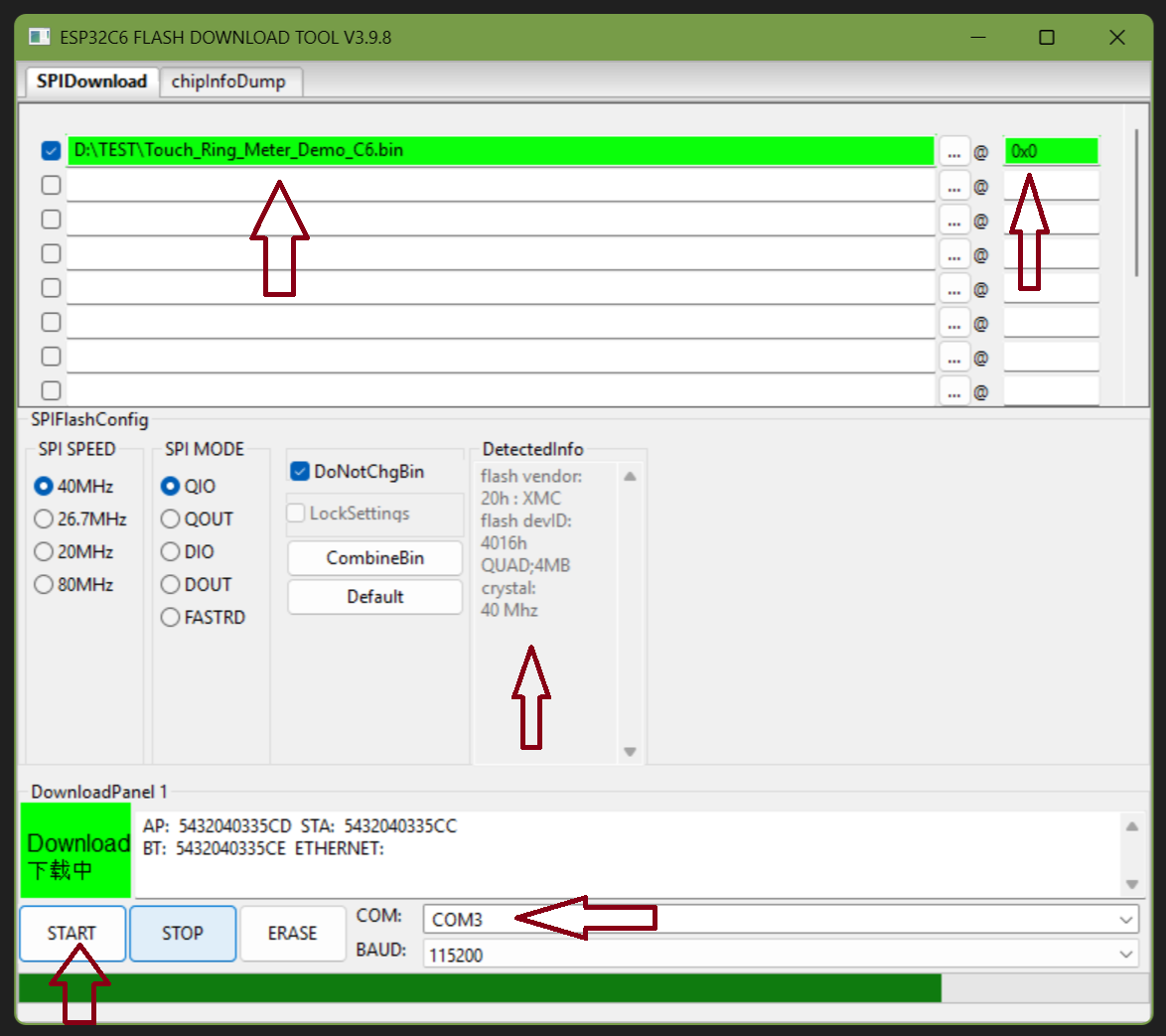Minimize the flash download tool window

tap(978, 37)
